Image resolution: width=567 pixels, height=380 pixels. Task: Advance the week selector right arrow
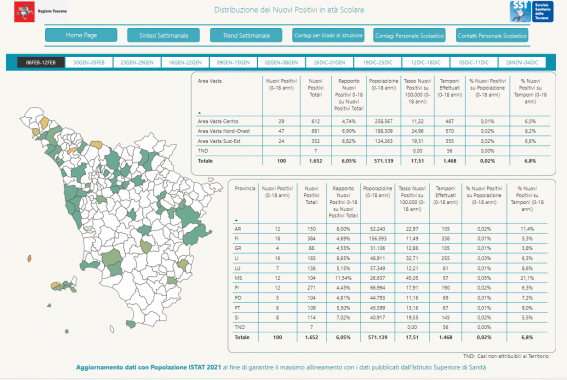coord(551,63)
